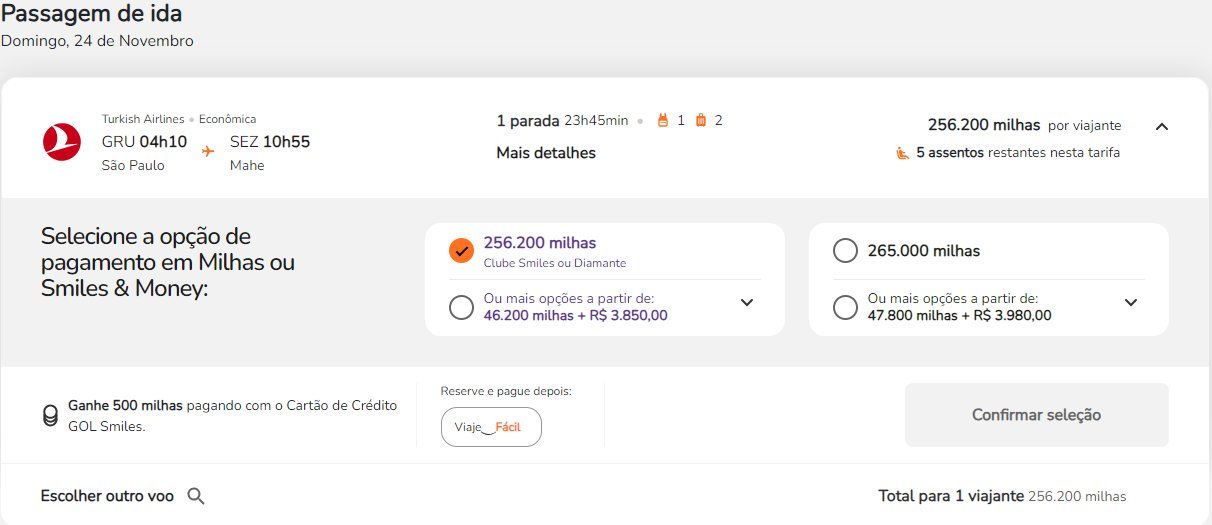Click the checked suitcase baggage icon
Screen dimensions: 1212x525
point(700,121)
